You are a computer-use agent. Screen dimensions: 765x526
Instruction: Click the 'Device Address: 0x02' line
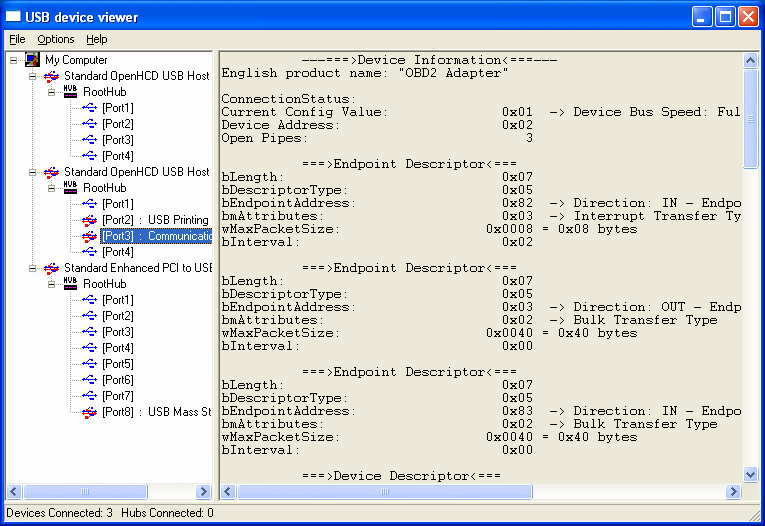pyautogui.click(x=377, y=125)
